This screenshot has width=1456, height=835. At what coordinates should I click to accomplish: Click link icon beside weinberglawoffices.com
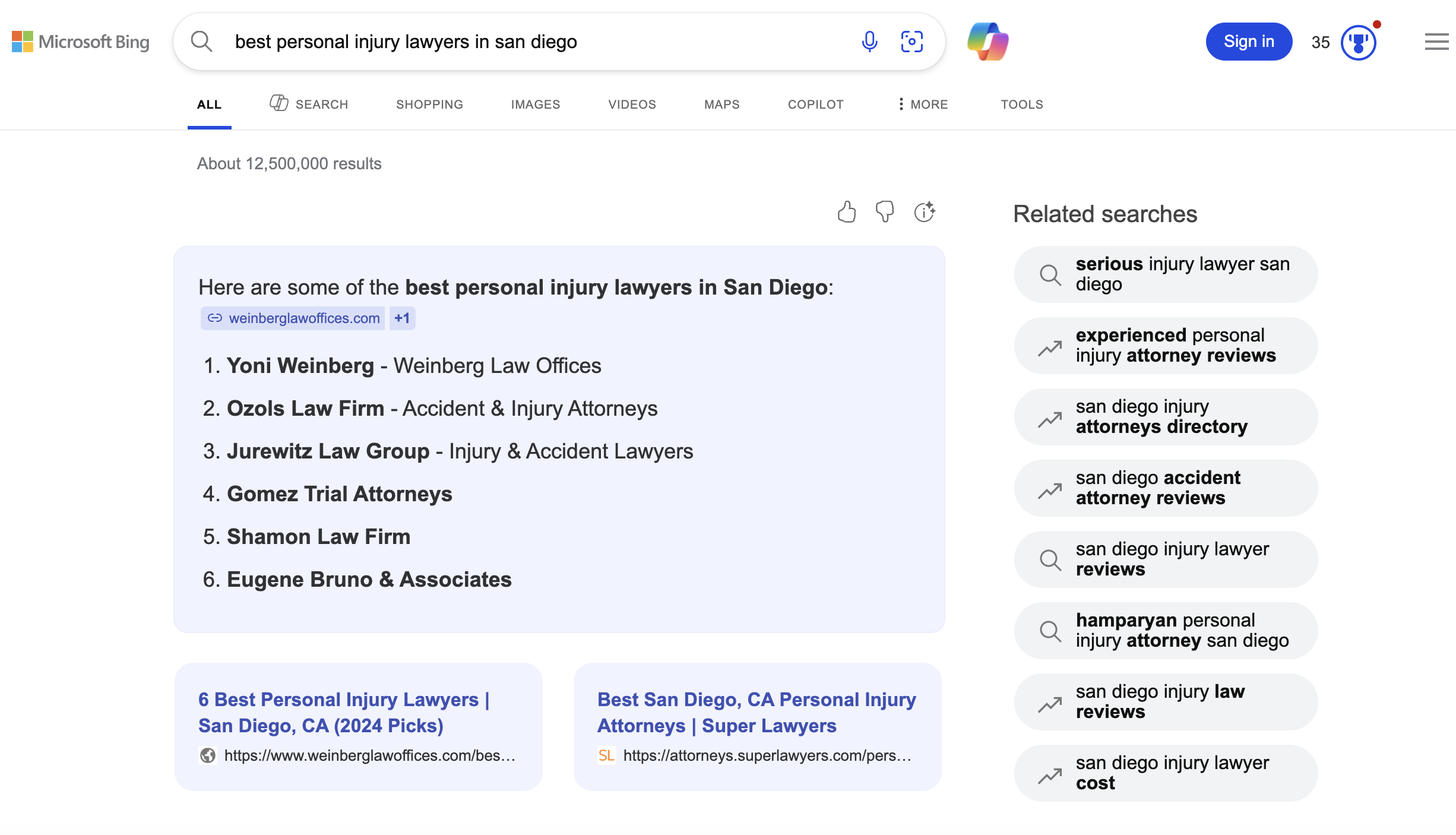pos(214,318)
